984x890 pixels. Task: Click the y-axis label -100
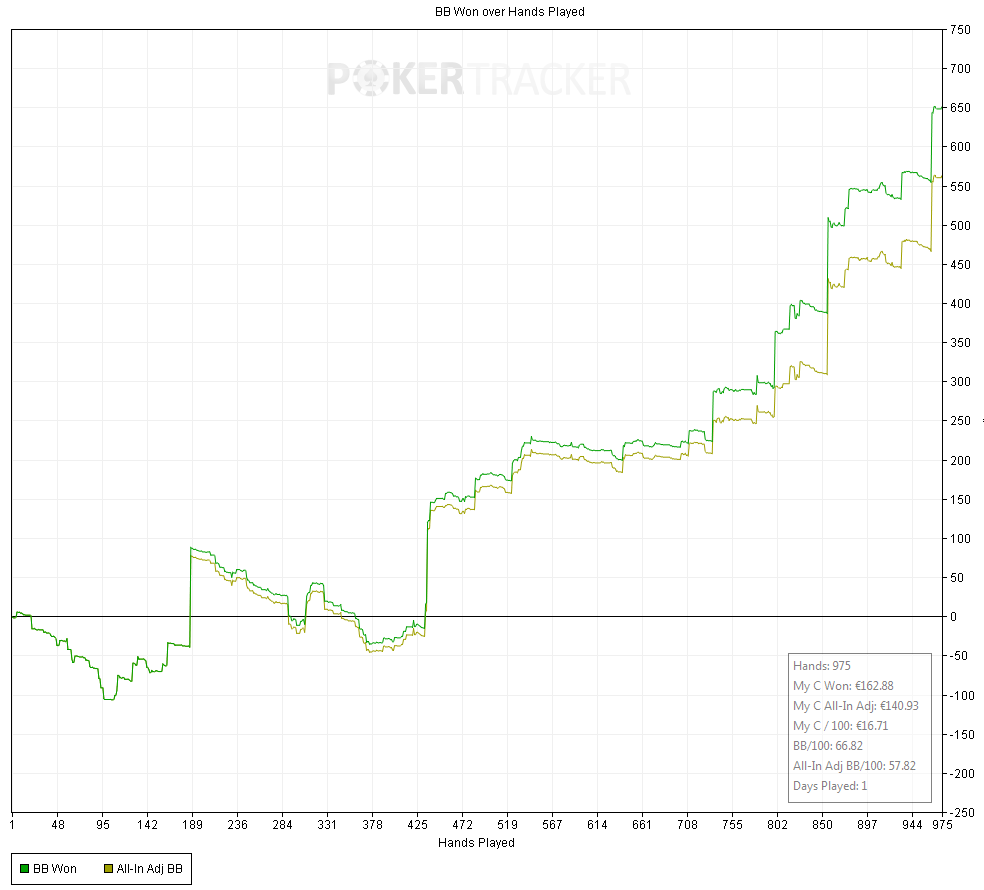[x=962, y=695]
